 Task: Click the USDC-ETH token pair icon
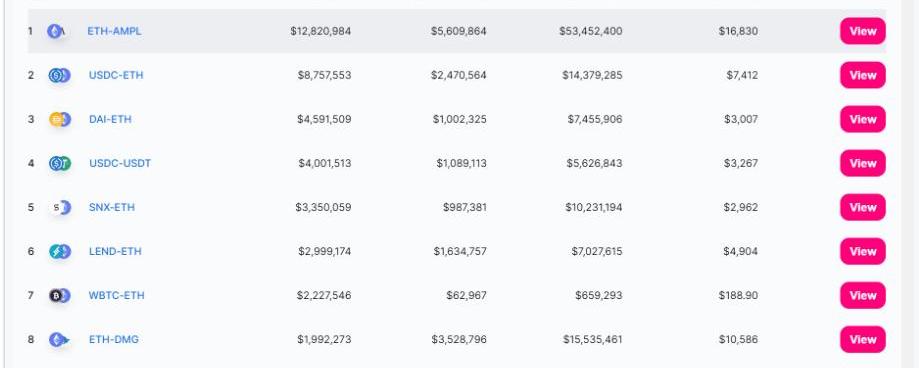click(59, 75)
